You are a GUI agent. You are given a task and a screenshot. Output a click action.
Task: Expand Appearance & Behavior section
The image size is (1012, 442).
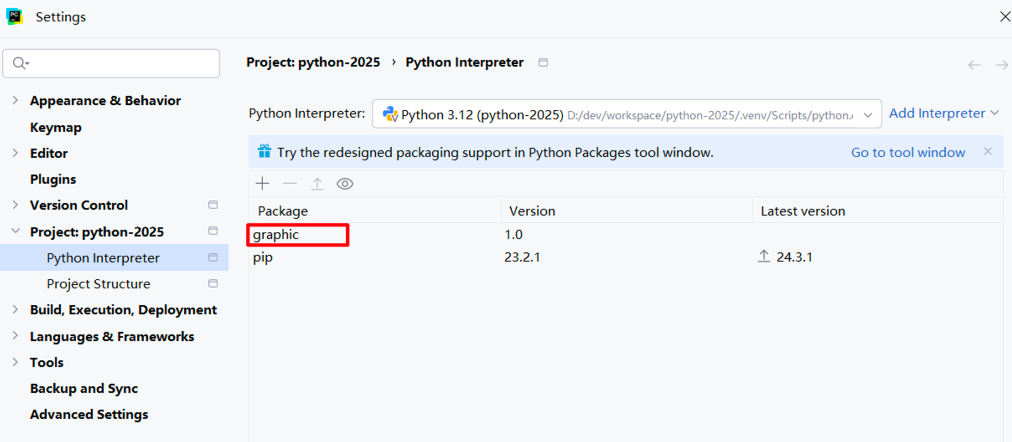click(15, 100)
